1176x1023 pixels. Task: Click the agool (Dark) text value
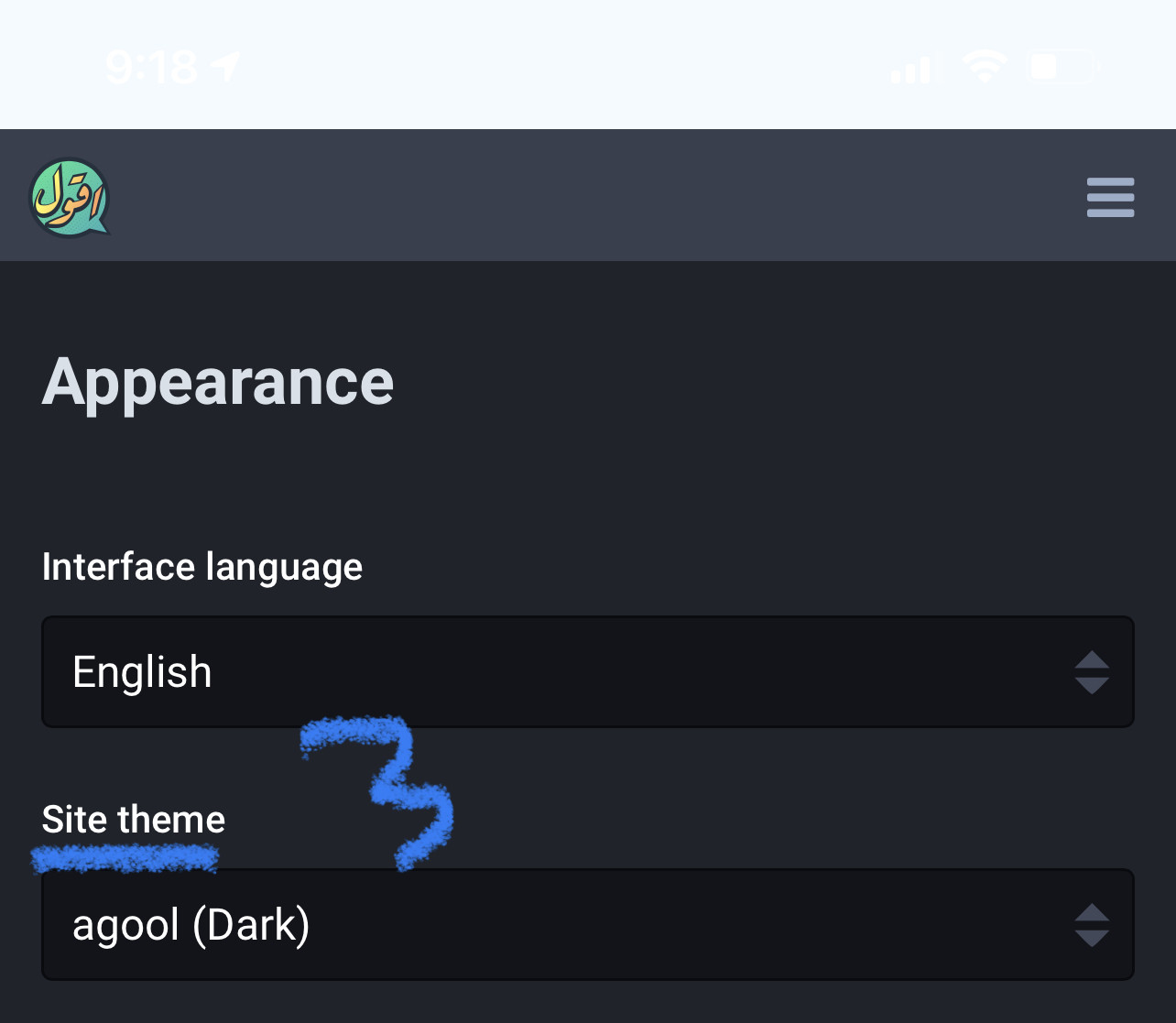[x=191, y=925]
